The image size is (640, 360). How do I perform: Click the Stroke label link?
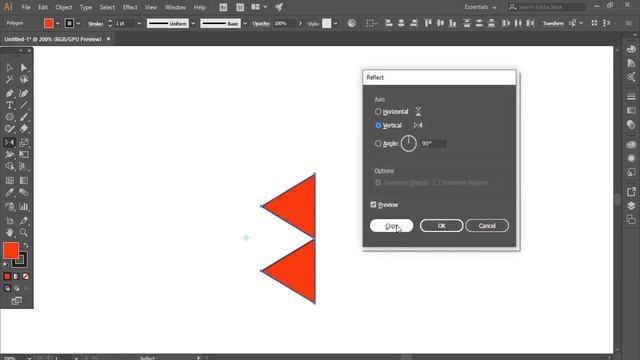coord(96,24)
